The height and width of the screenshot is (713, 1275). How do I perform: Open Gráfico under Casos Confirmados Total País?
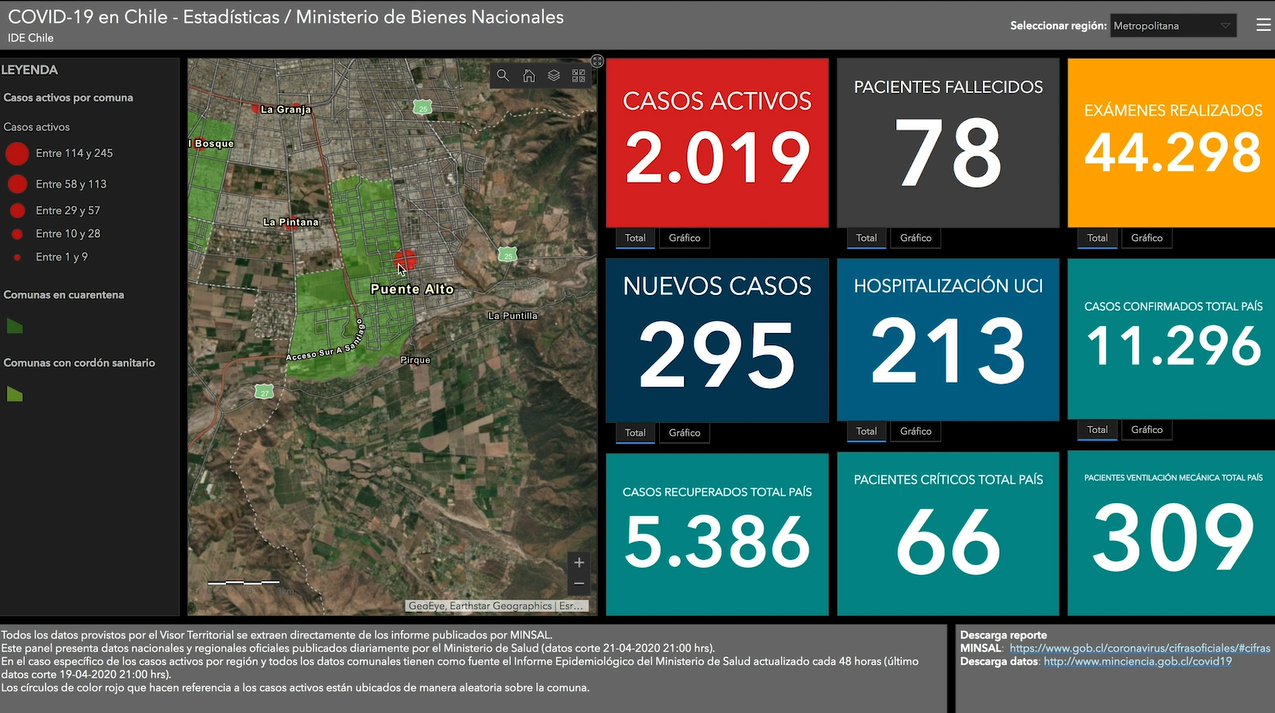[1147, 430]
